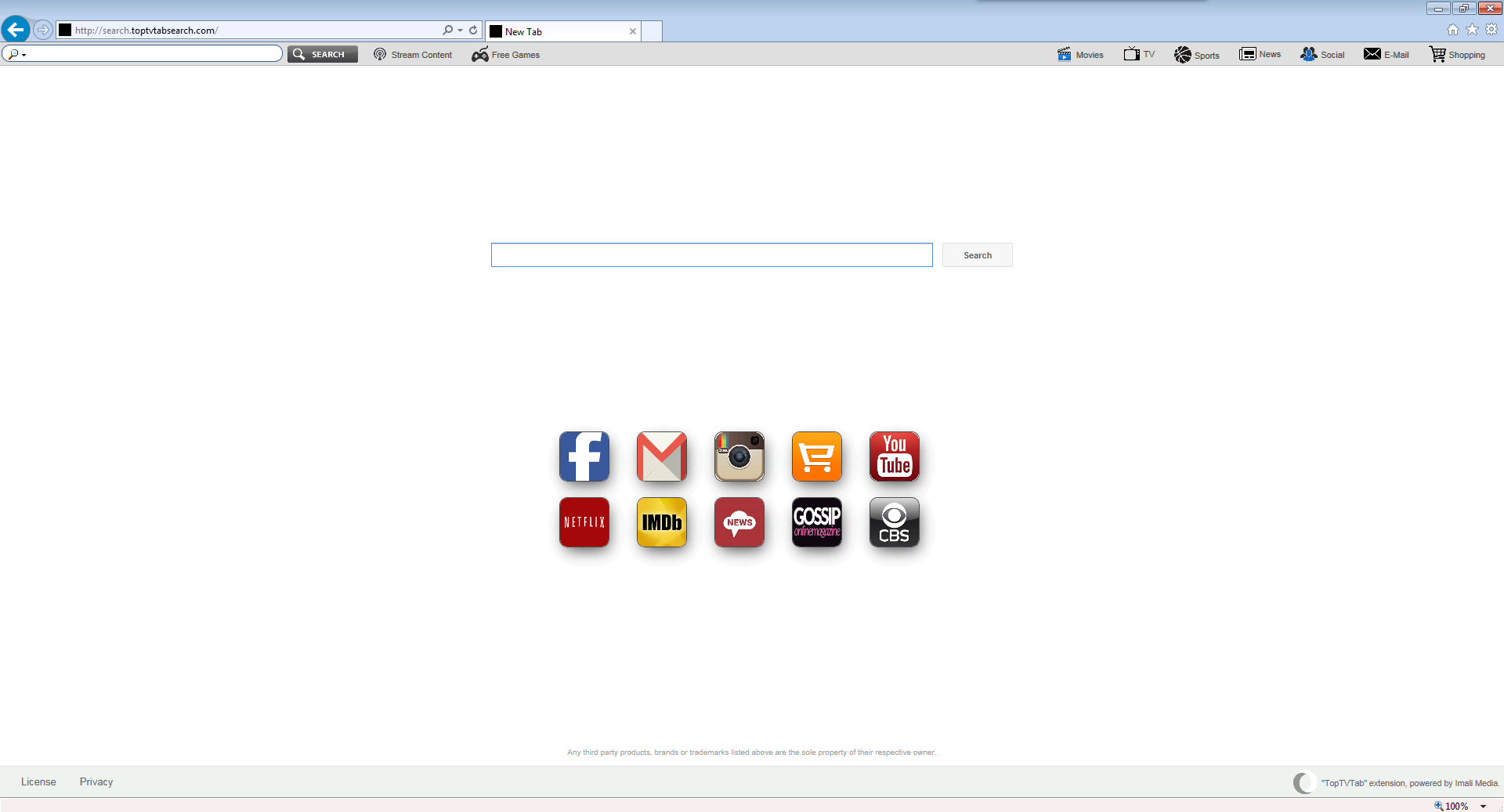Click the TV toolbar item
Viewport: 1504px width, 812px height.
click(x=1139, y=54)
